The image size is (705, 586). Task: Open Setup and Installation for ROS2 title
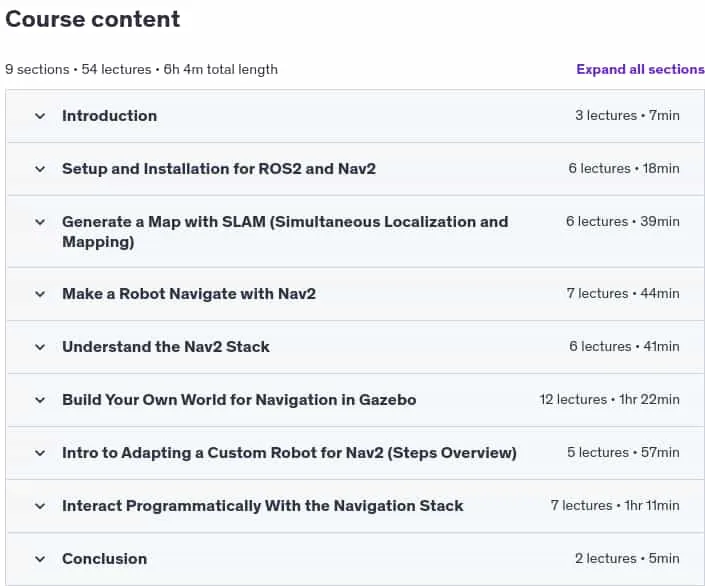219,169
